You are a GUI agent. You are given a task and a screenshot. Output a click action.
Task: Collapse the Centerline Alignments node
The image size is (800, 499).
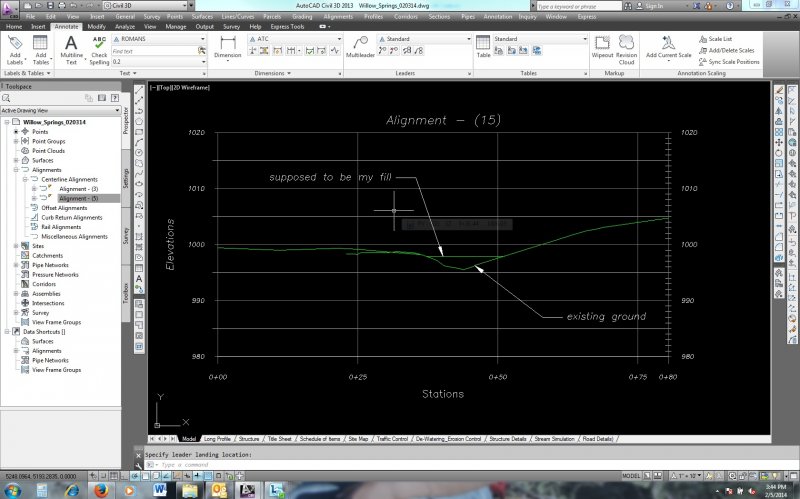pyautogui.click(x=25, y=180)
